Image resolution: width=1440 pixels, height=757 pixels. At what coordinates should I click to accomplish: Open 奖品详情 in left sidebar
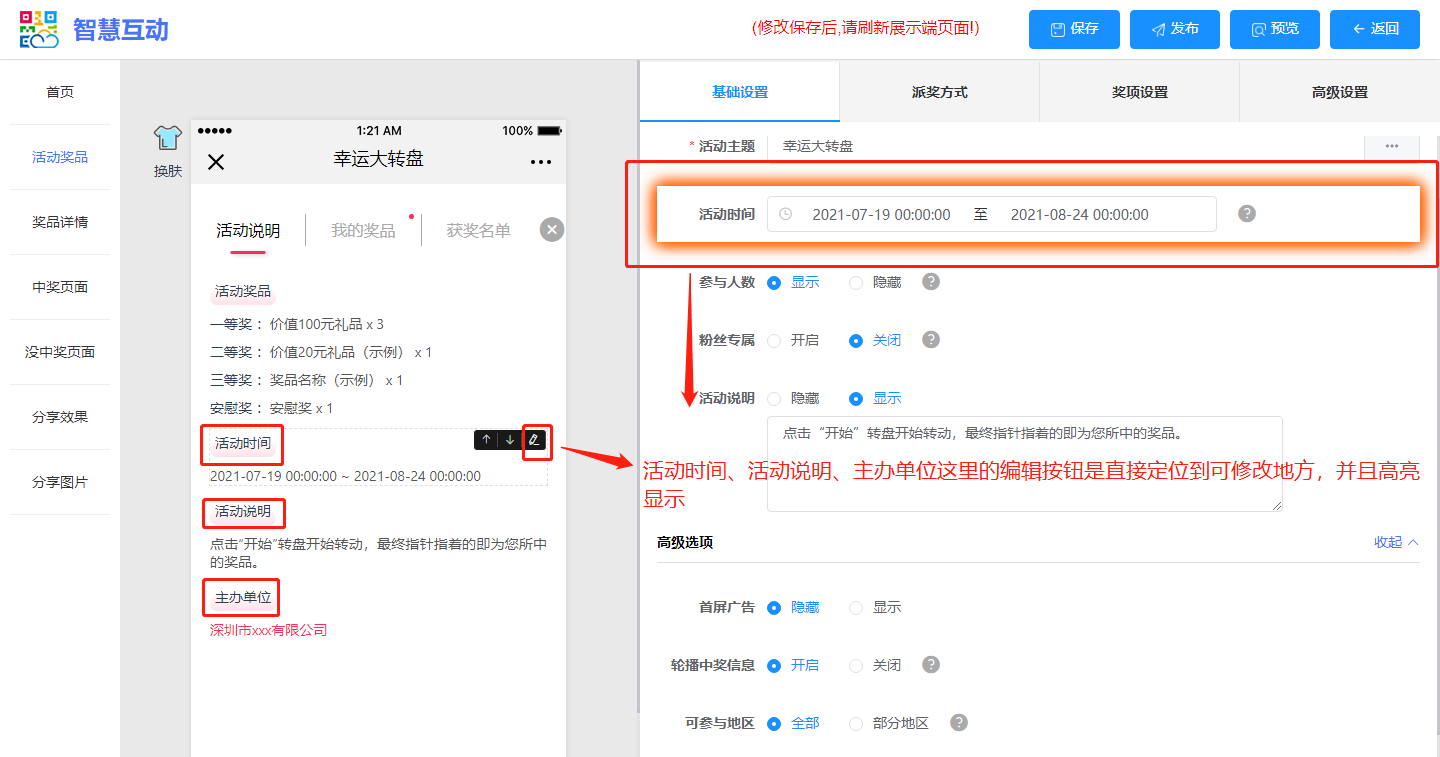60,222
